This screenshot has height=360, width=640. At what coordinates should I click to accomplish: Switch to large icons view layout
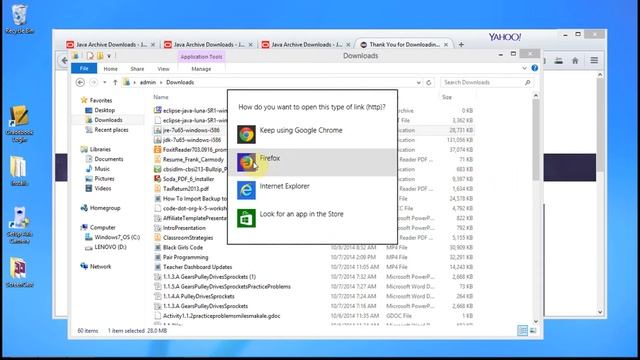click(x=533, y=331)
